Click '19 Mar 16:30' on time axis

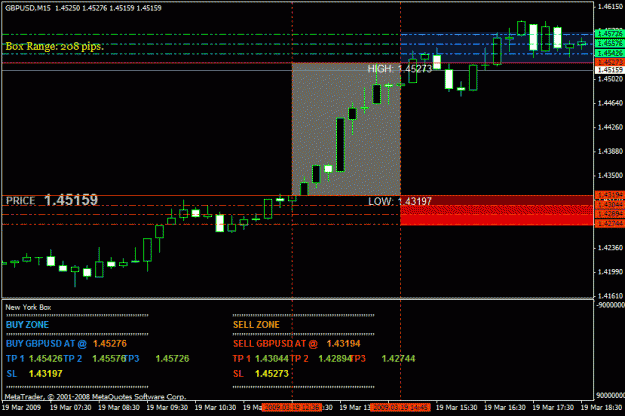[505, 408]
